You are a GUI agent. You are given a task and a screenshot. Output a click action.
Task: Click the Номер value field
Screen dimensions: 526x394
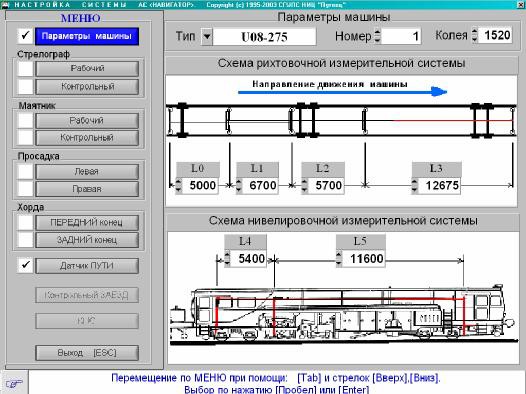coord(401,36)
